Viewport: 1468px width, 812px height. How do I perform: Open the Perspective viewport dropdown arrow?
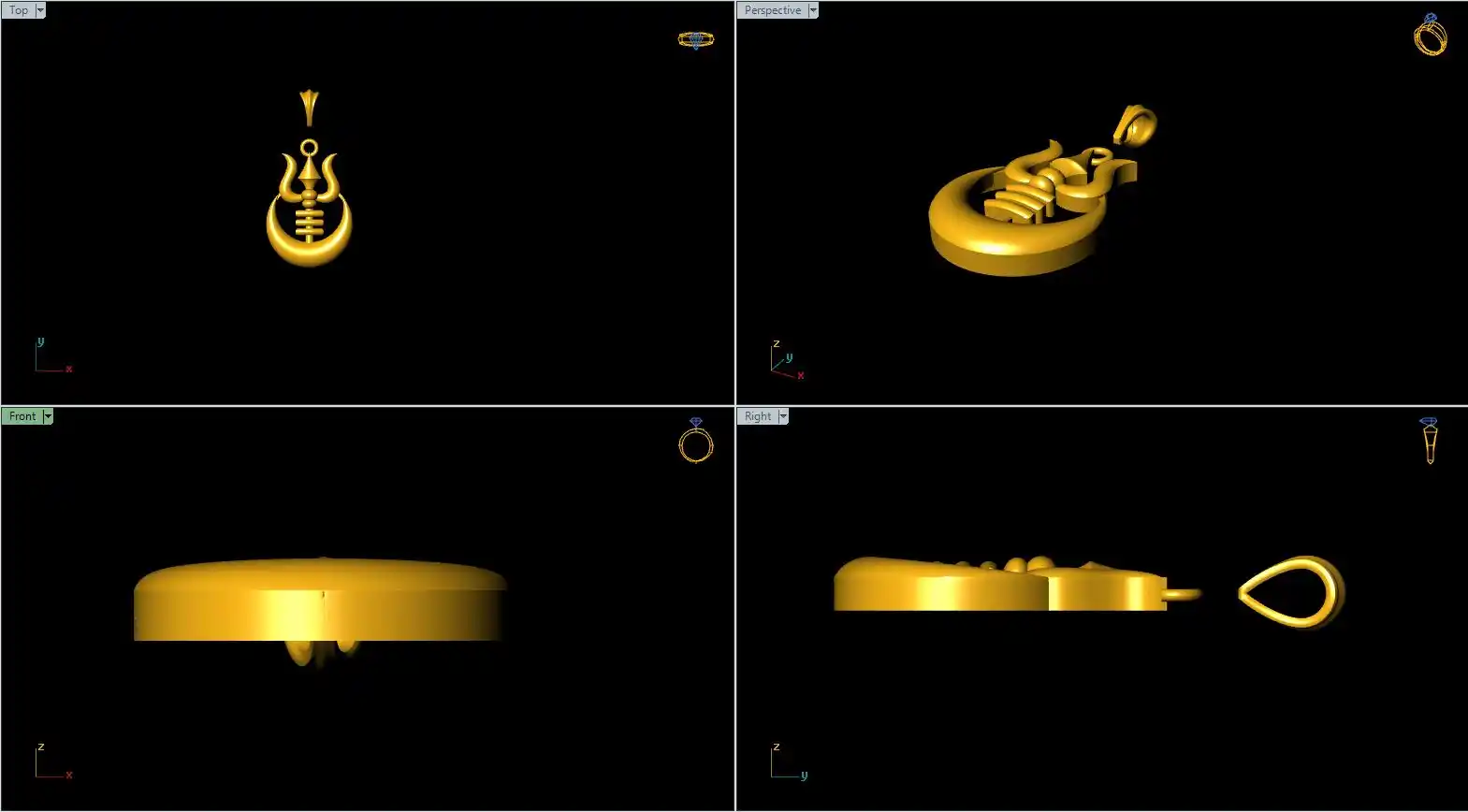[x=813, y=10]
